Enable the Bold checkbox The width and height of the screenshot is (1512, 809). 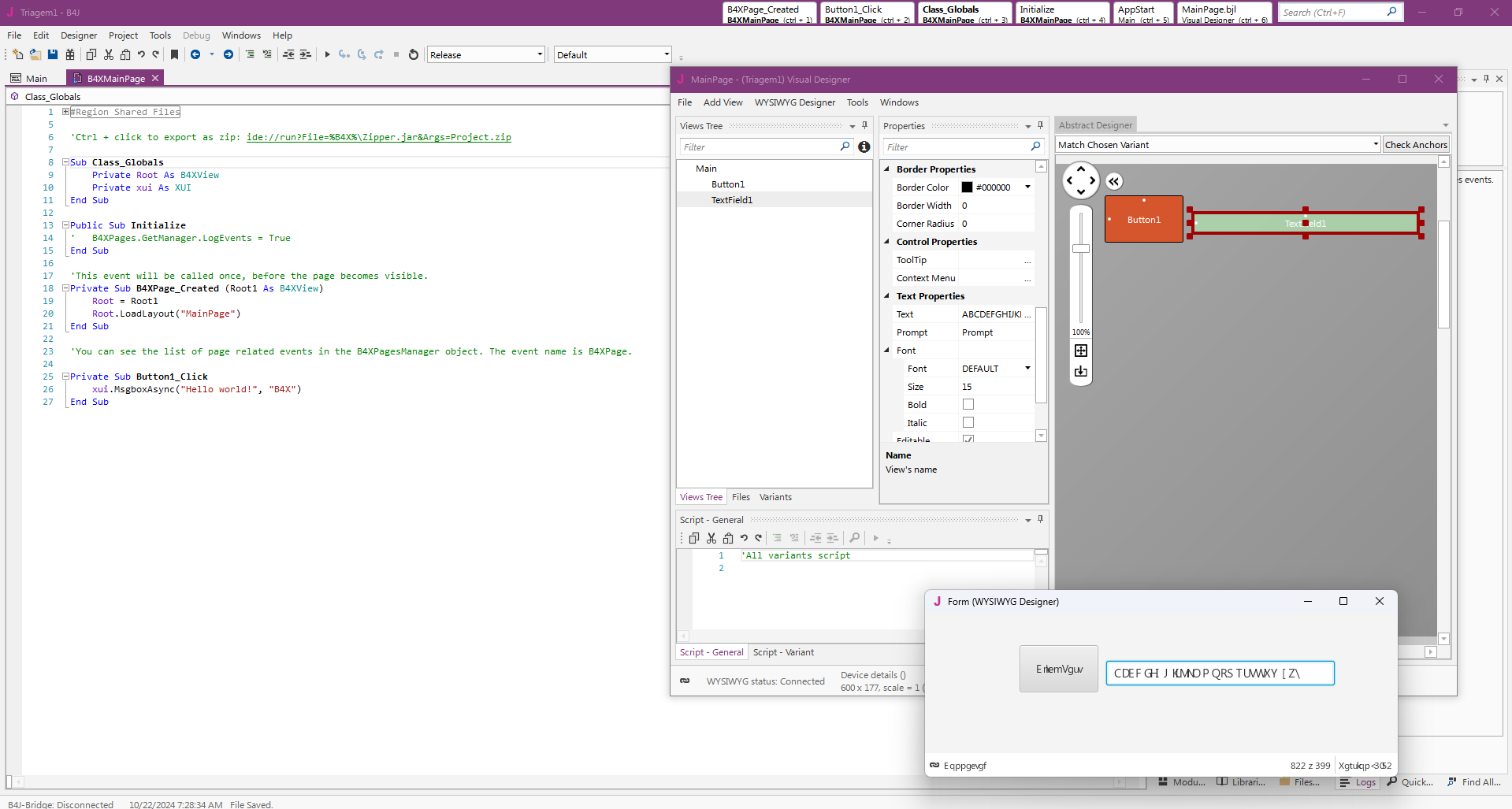[968, 404]
